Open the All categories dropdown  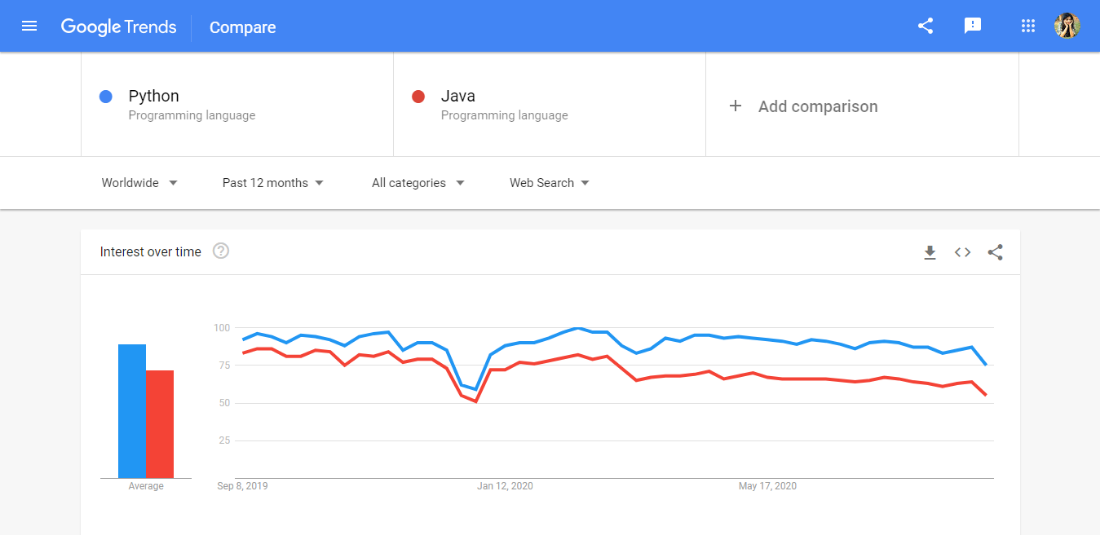[x=418, y=182]
